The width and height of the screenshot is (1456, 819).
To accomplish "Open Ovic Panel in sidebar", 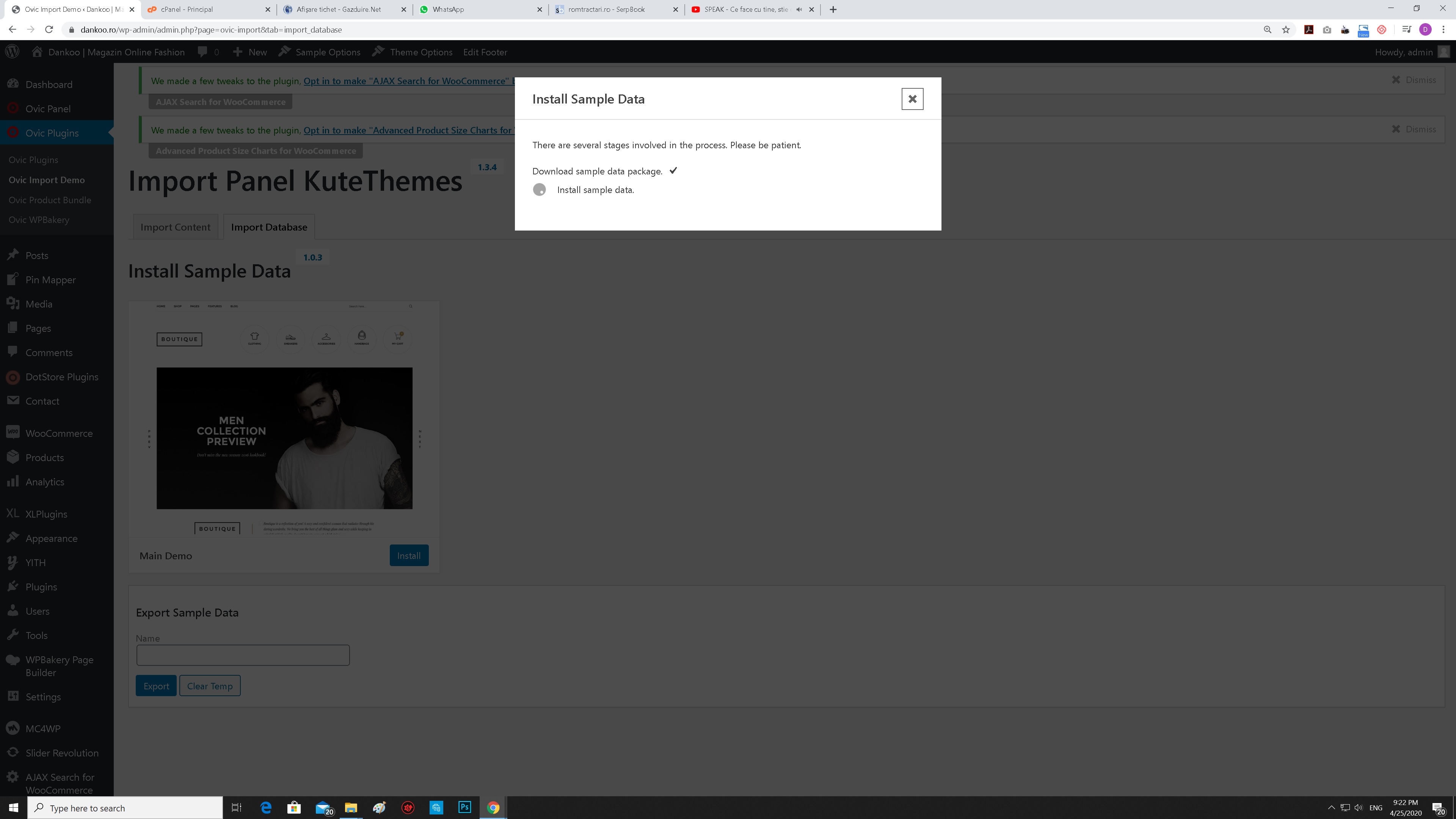I will 56,108.
